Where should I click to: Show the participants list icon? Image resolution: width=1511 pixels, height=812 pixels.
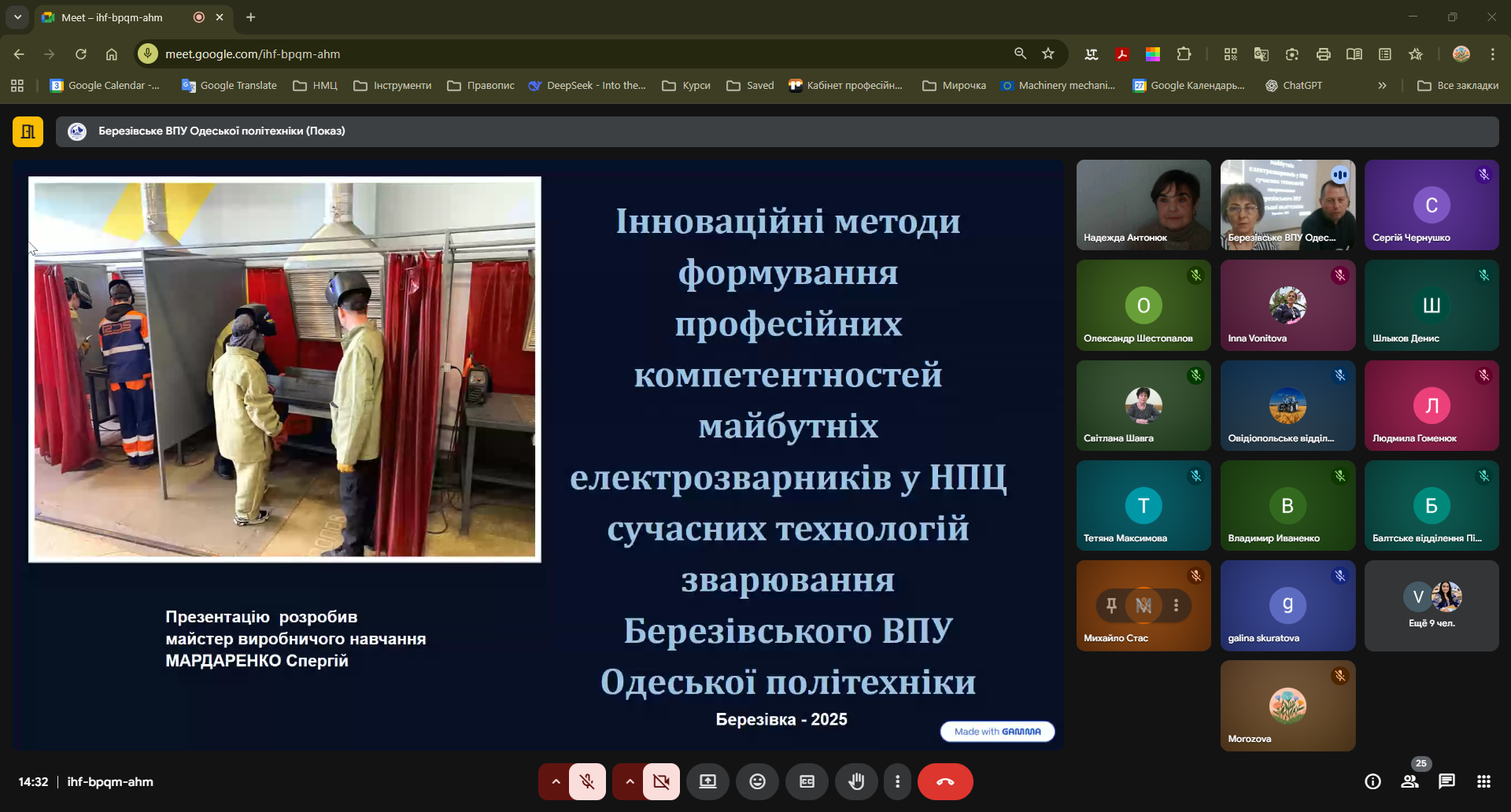click(x=1409, y=781)
